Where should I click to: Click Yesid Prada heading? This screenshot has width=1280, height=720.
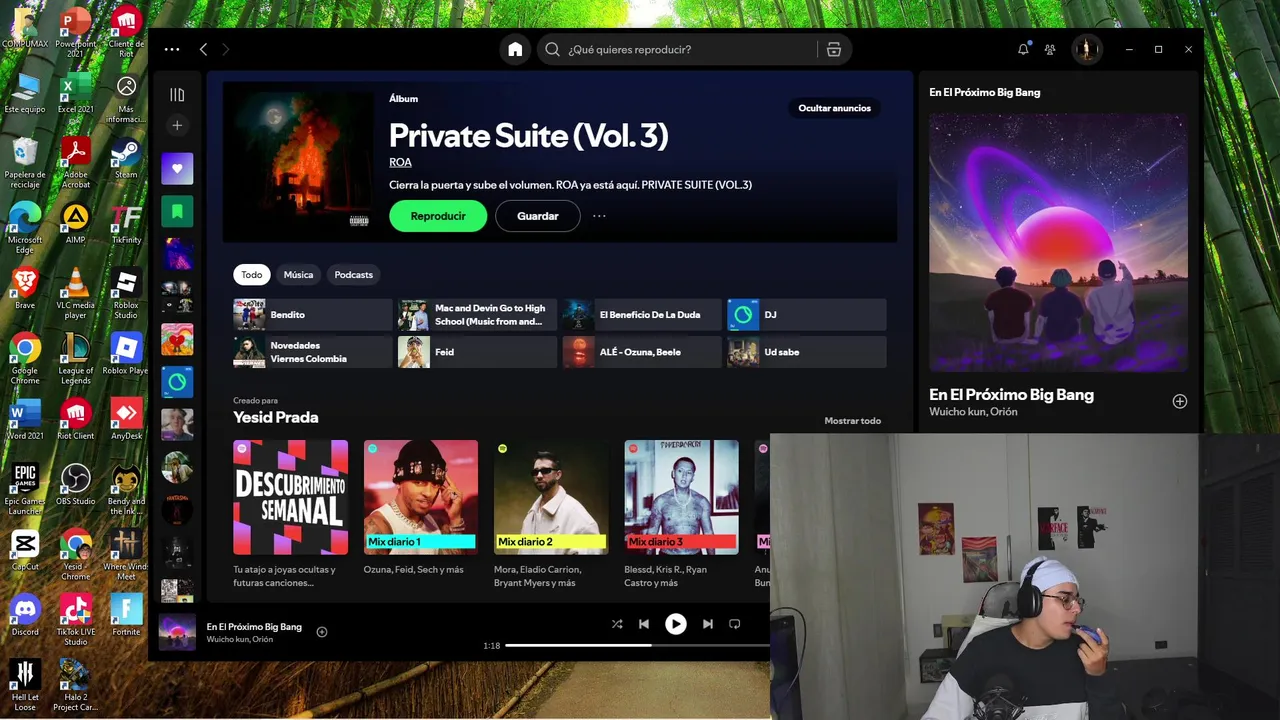(x=276, y=417)
